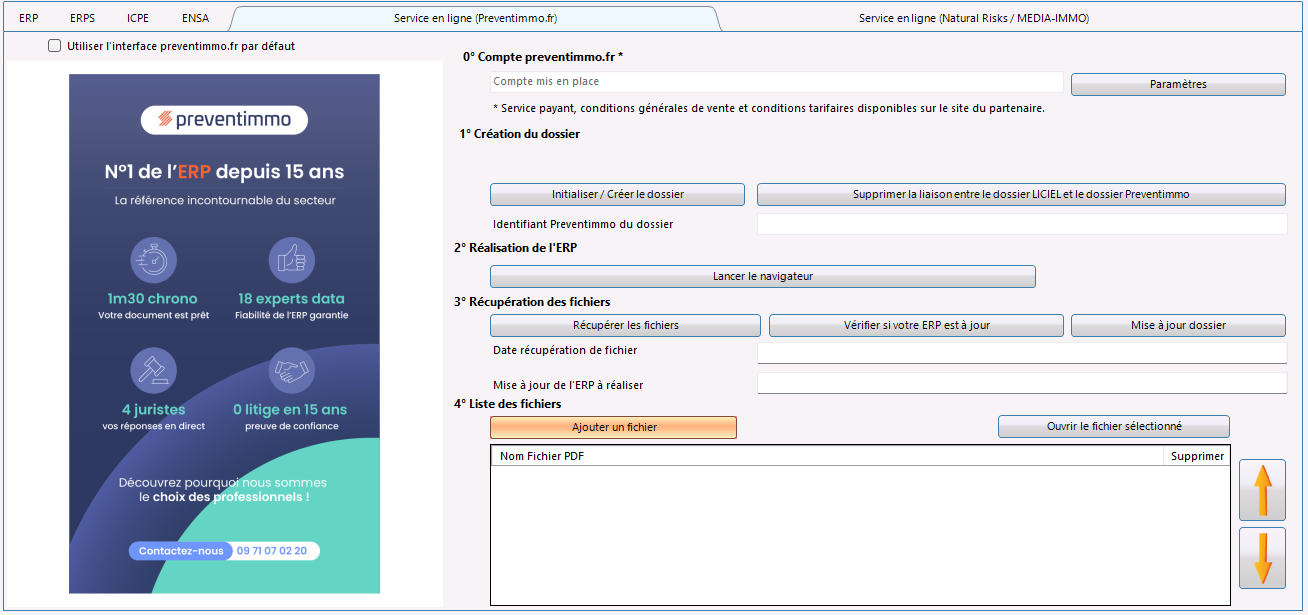This screenshot has width=1308, height=615.
Task: Switch to the ERP tab
Action: tap(29, 18)
